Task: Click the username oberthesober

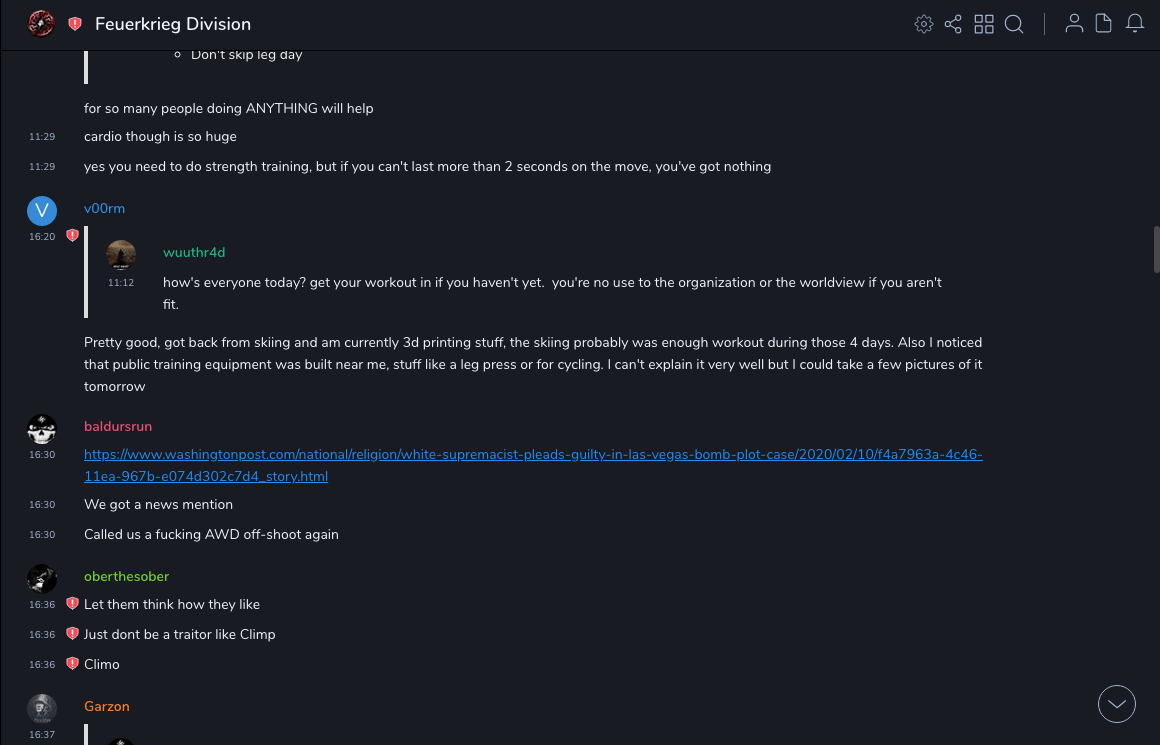Action: 126,577
